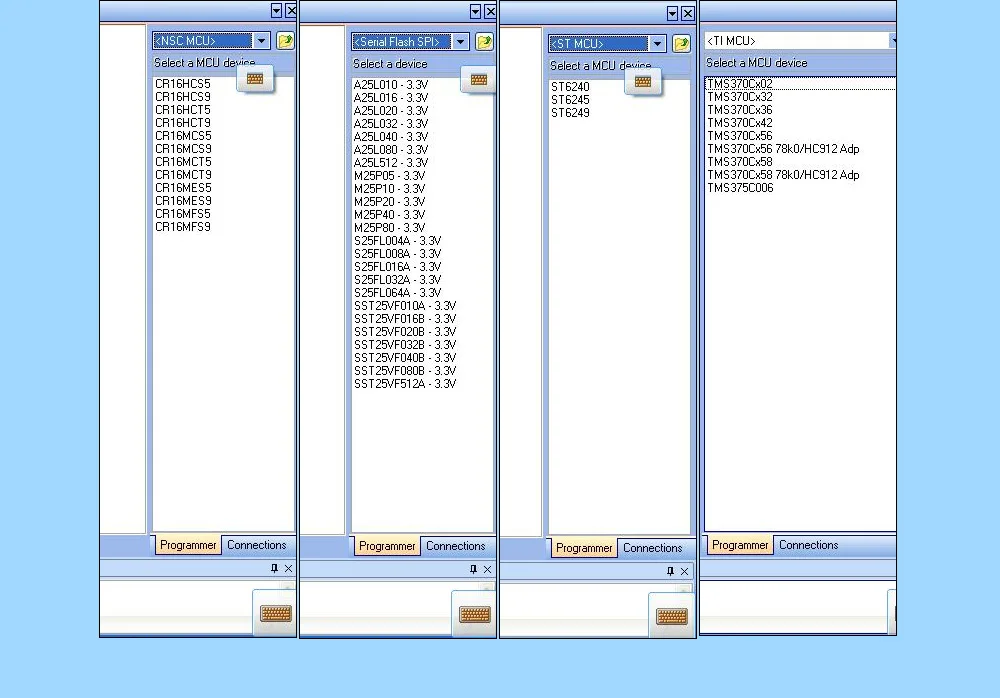
Task: Switch to Connections tab in ST MCU window
Action: click(653, 548)
